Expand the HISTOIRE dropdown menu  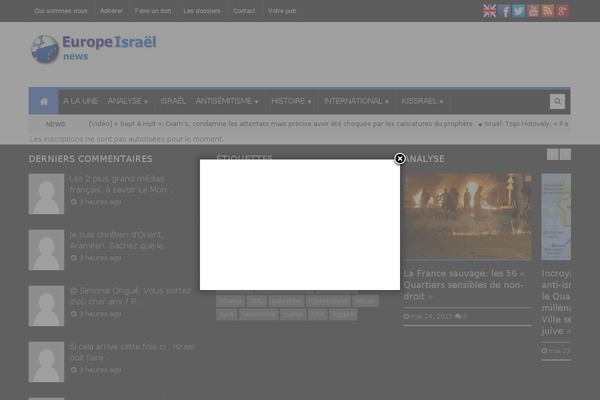(x=291, y=101)
